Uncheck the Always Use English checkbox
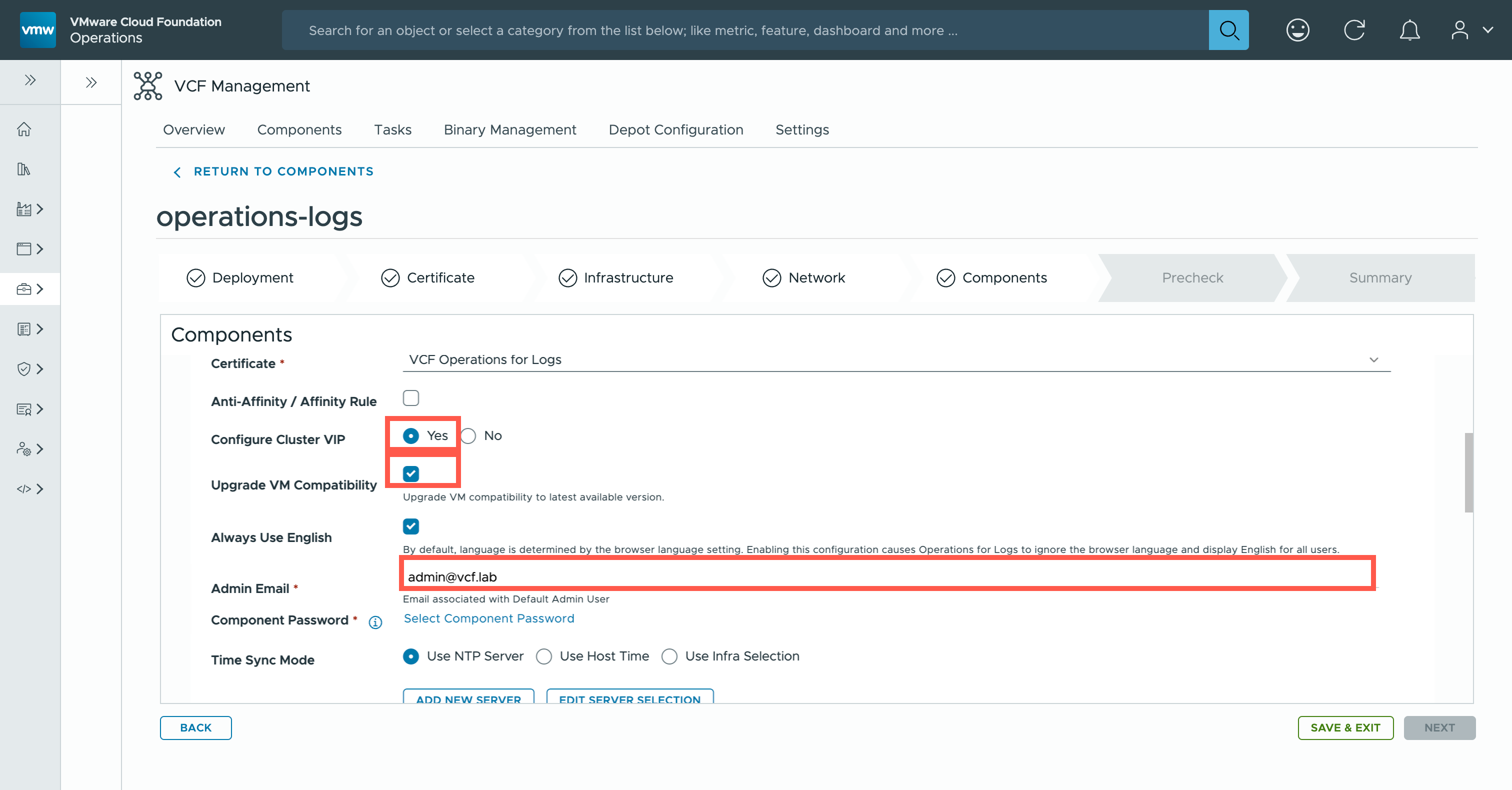1512x790 pixels. [411, 526]
